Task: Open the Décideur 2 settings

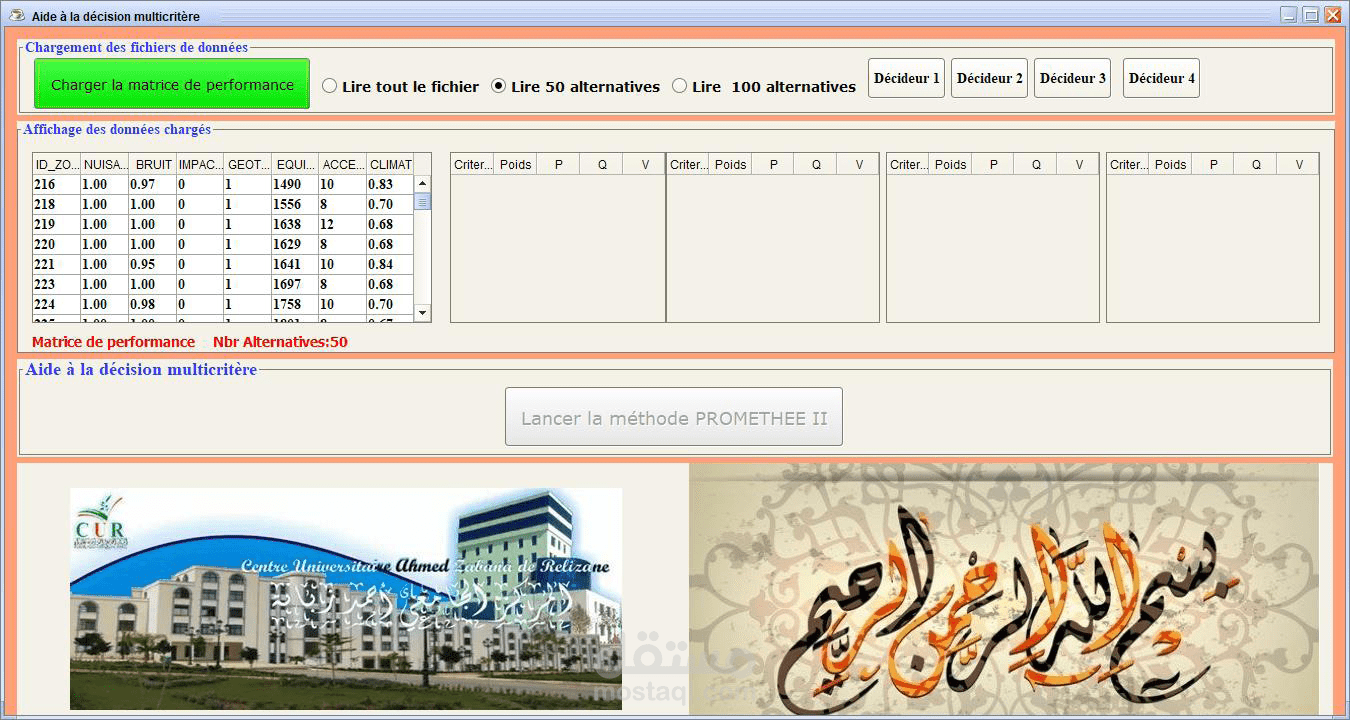Action: tap(989, 78)
